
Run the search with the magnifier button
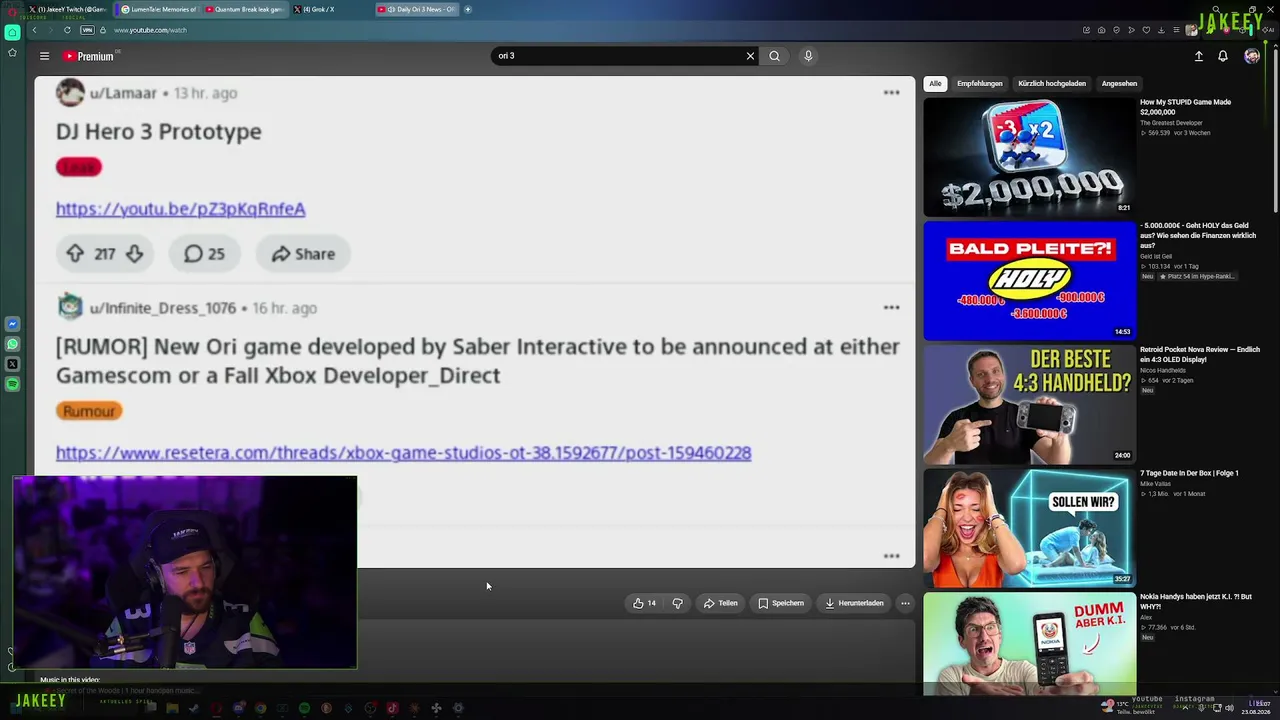[774, 56]
